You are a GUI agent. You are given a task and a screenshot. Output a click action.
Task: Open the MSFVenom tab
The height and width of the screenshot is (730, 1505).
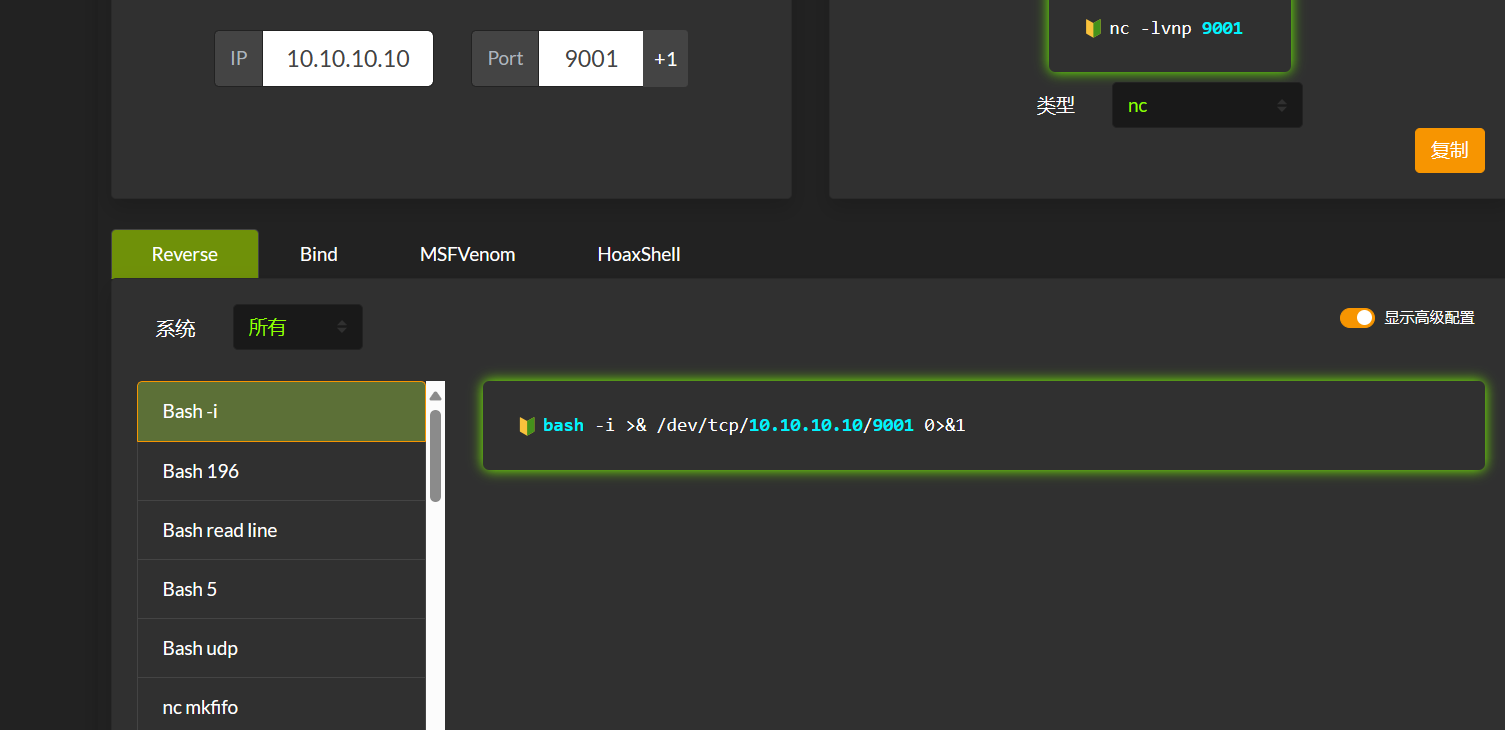[x=467, y=254]
